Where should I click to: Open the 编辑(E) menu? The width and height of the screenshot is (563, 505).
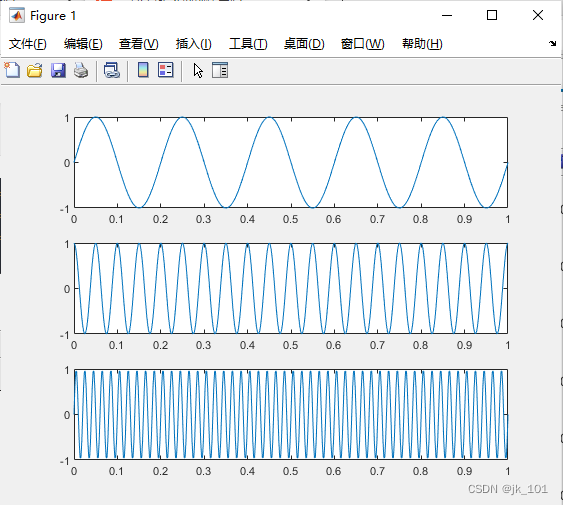point(83,44)
